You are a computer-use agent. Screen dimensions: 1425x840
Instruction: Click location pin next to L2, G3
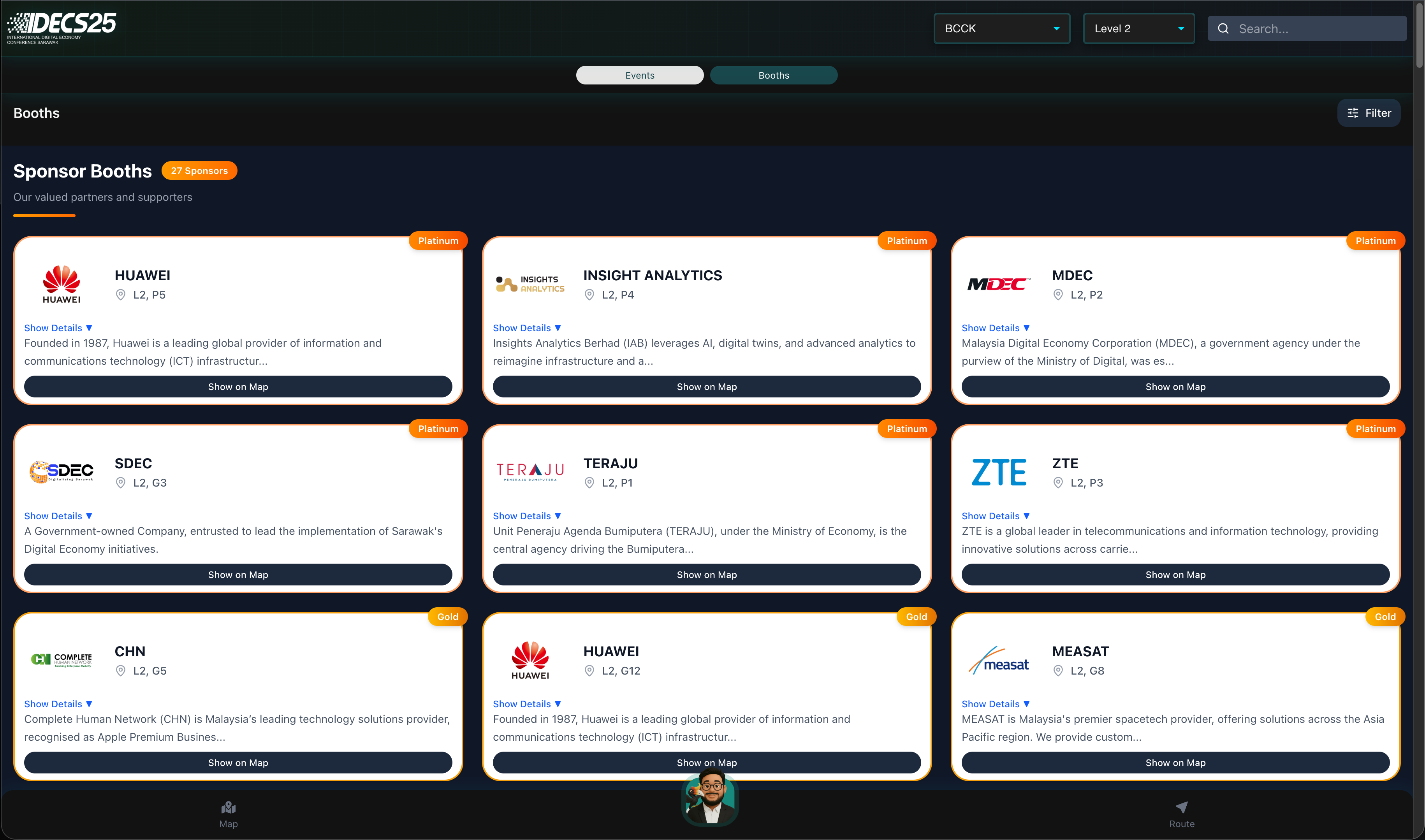[x=121, y=482]
